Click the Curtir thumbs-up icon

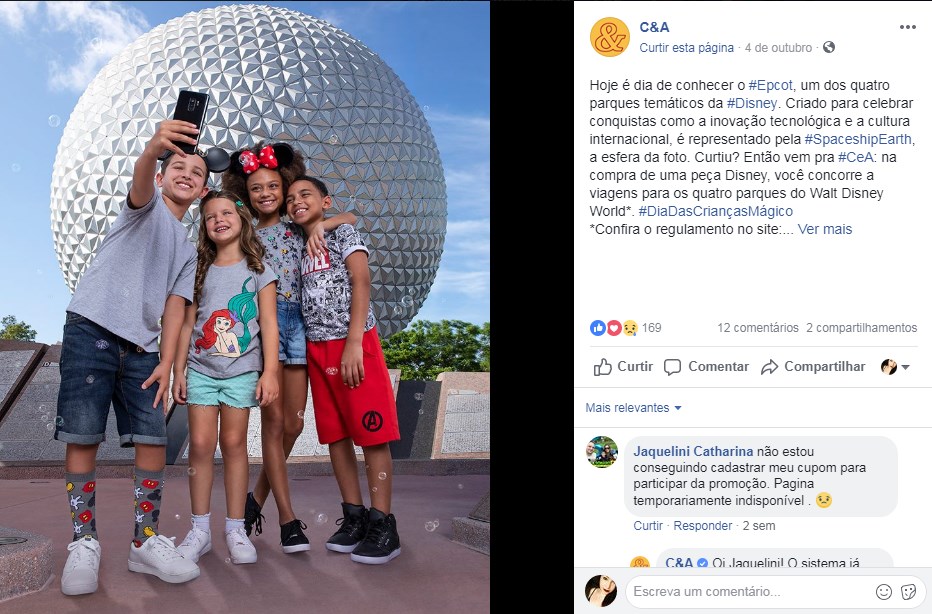[603, 367]
